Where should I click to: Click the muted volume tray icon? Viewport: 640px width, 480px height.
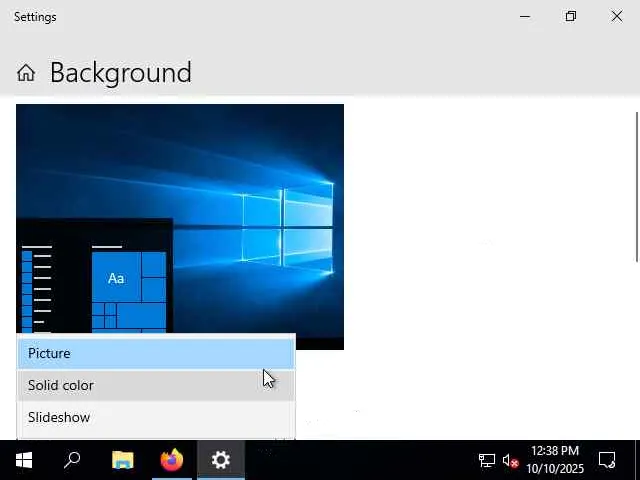click(x=510, y=461)
